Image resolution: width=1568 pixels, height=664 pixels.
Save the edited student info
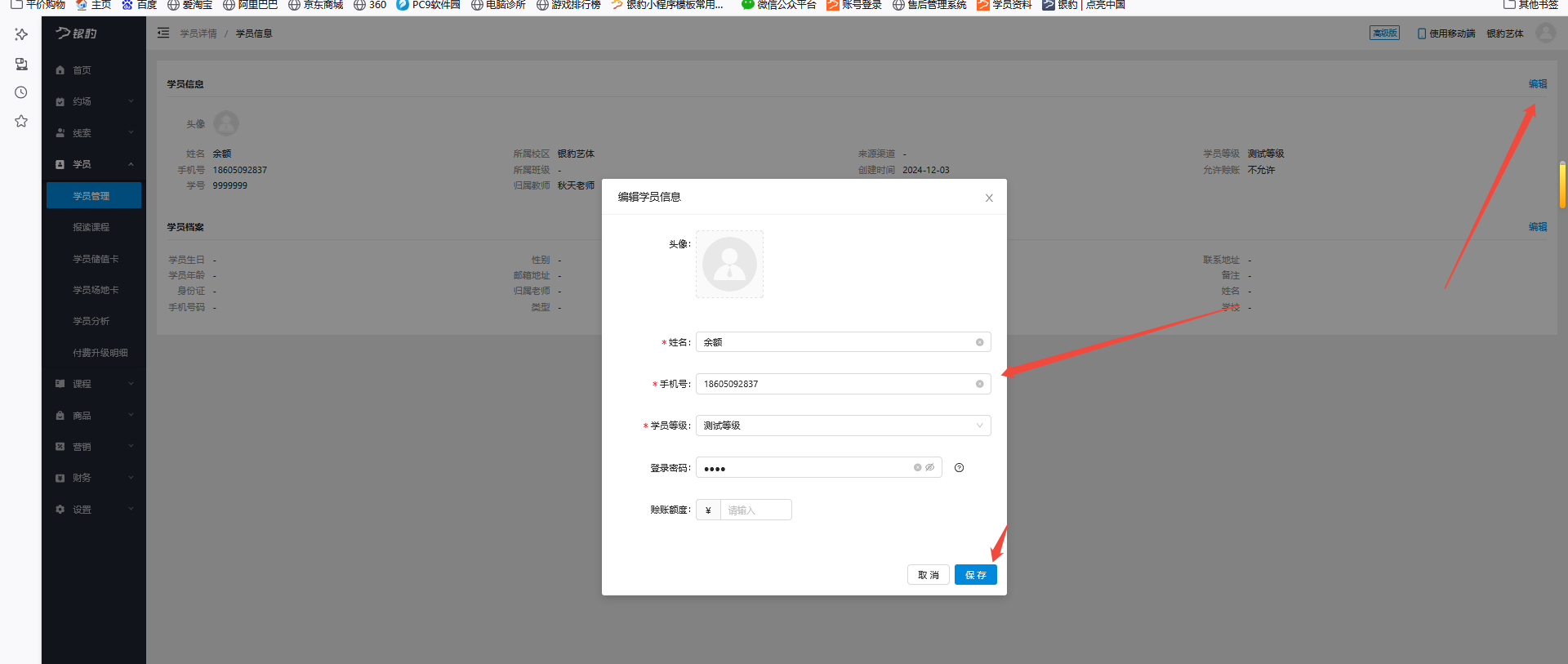pos(975,575)
